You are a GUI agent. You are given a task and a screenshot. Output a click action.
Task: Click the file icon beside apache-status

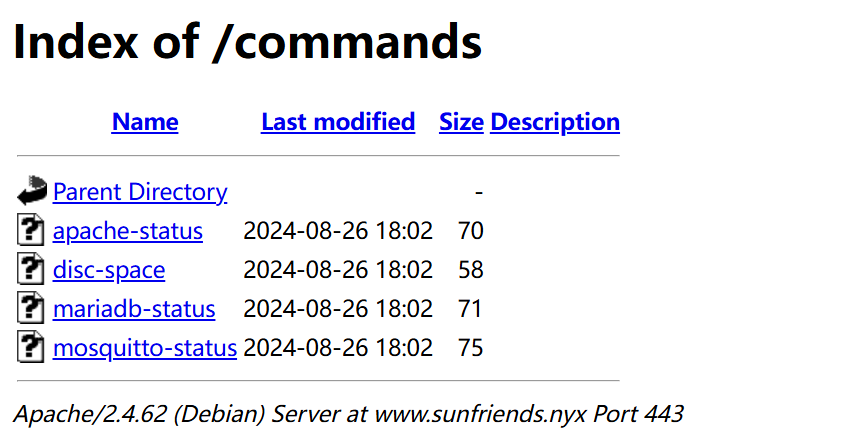(32, 231)
